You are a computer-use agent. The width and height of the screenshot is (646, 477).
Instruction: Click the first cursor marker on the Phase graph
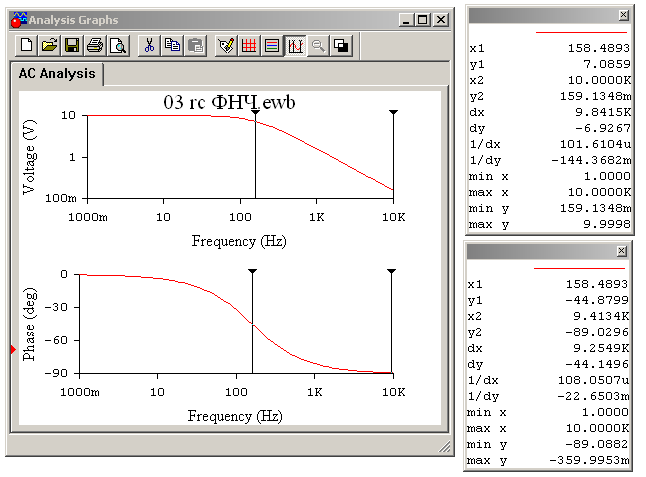tap(253, 271)
